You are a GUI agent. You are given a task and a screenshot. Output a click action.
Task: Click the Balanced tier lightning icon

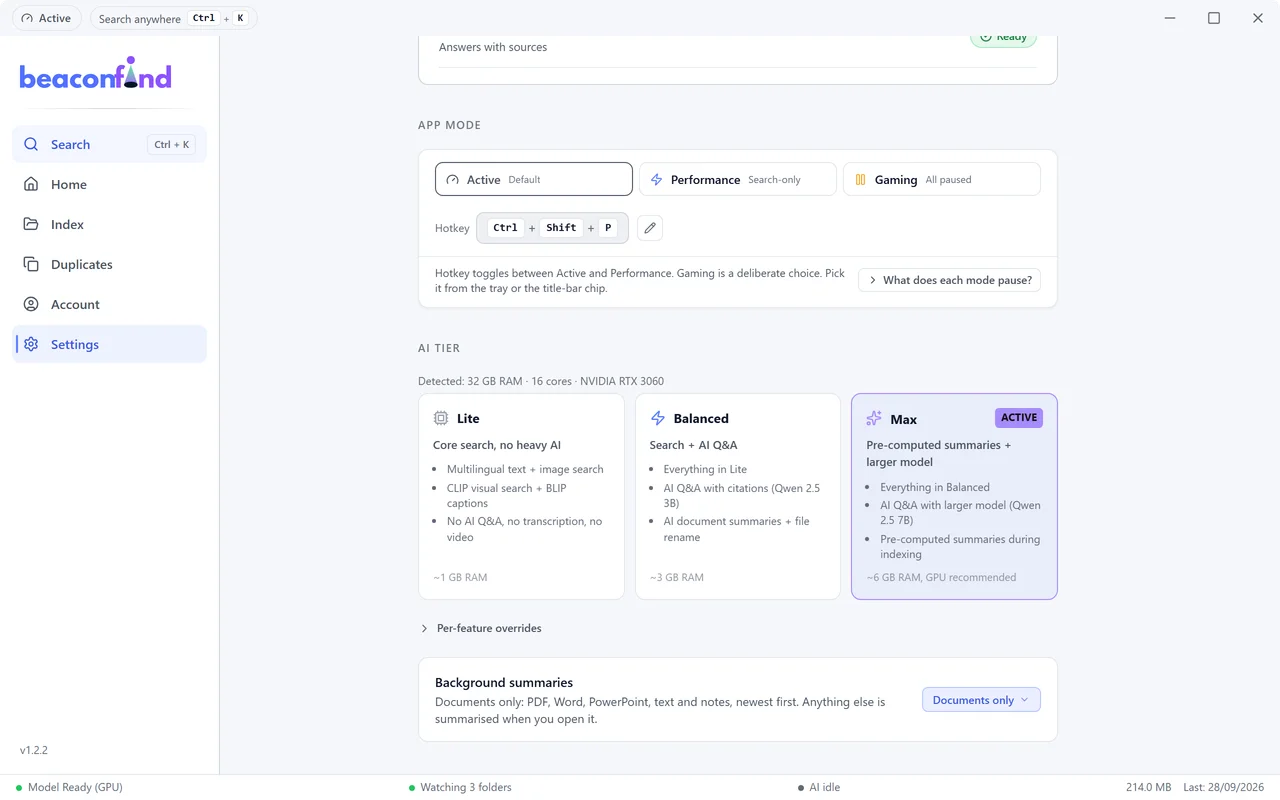coord(658,418)
